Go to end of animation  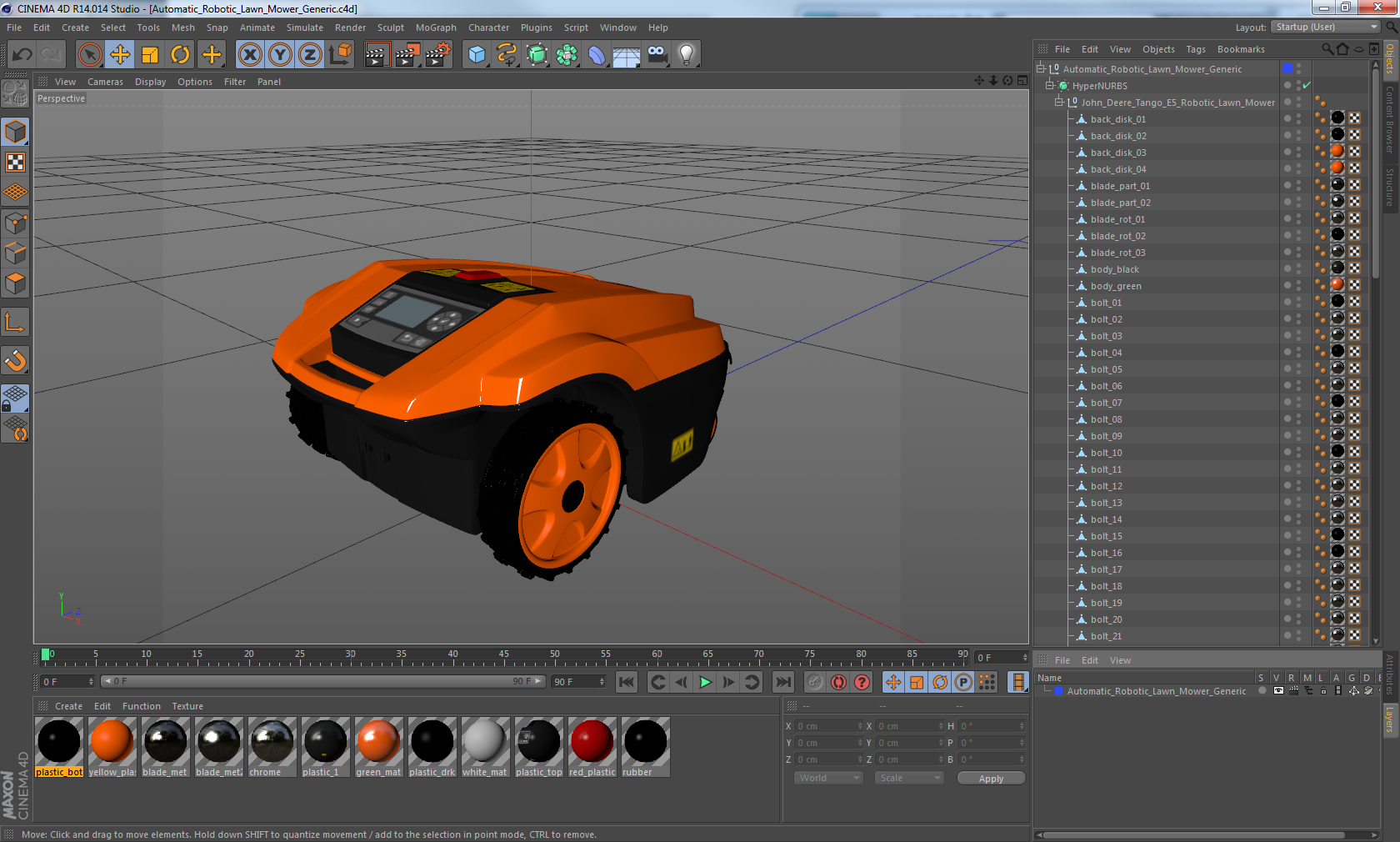783,682
